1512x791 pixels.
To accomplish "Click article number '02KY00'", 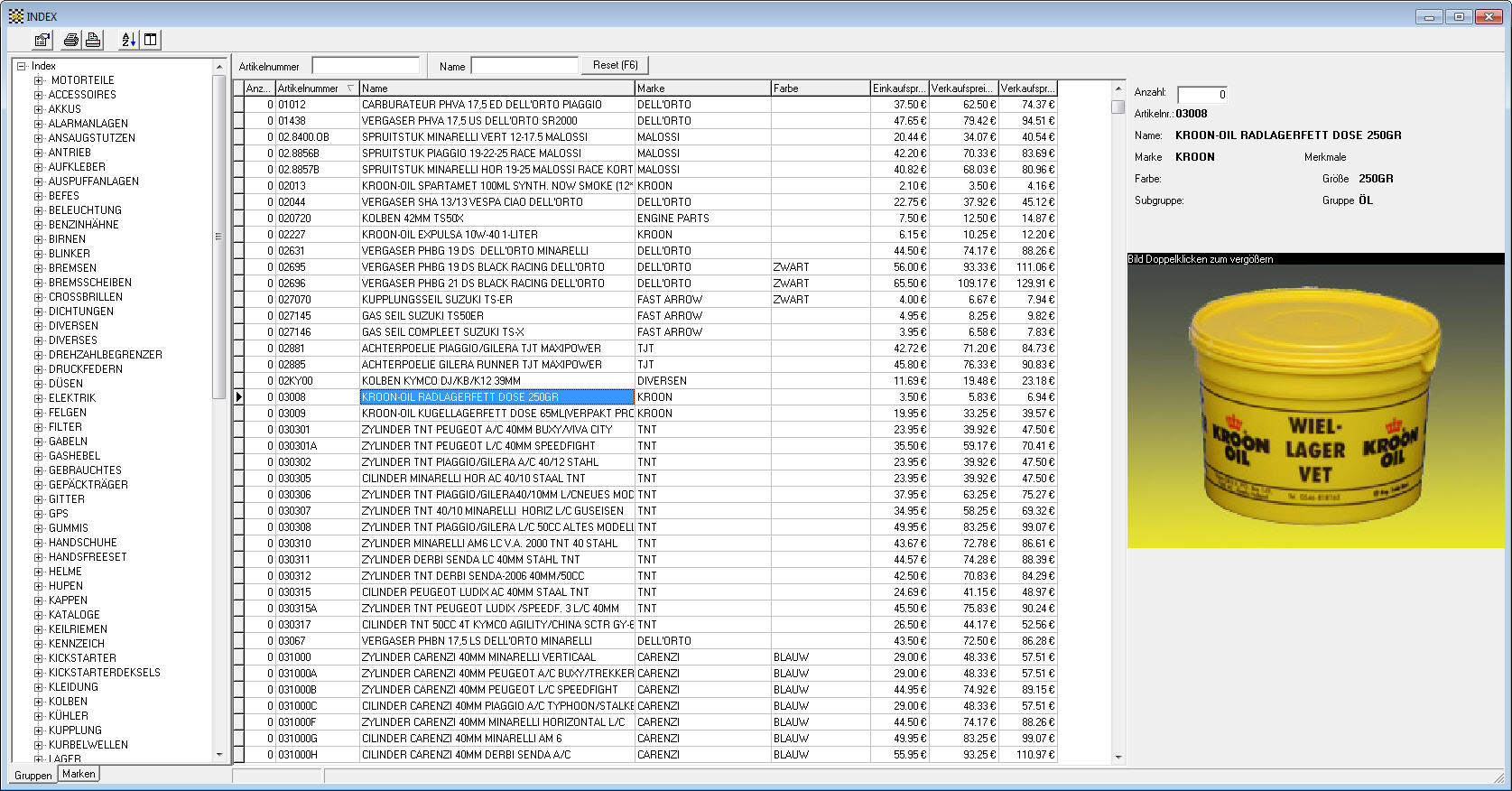I will (x=317, y=381).
